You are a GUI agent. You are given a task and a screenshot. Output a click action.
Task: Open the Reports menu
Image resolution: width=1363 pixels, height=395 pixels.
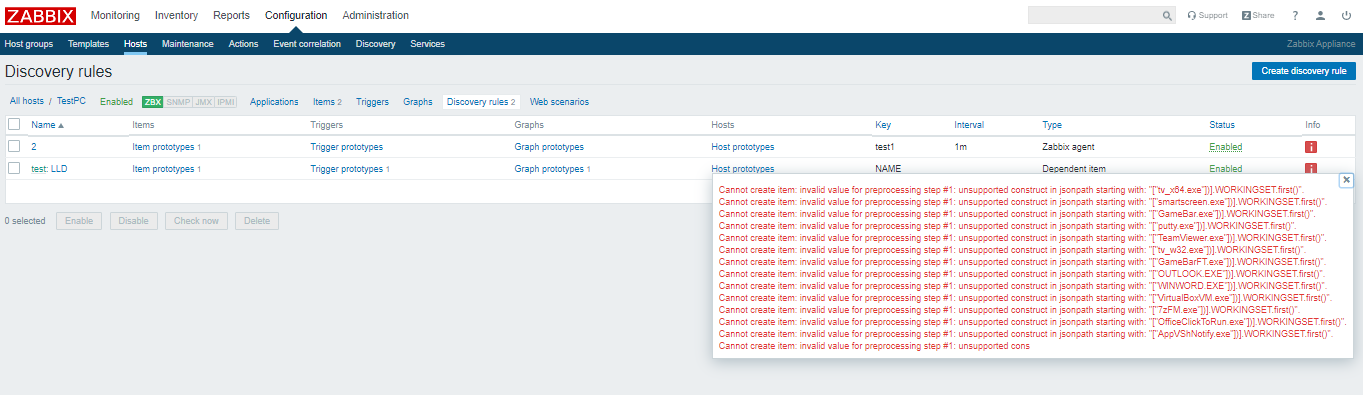pyautogui.click(x=232, y=15)
